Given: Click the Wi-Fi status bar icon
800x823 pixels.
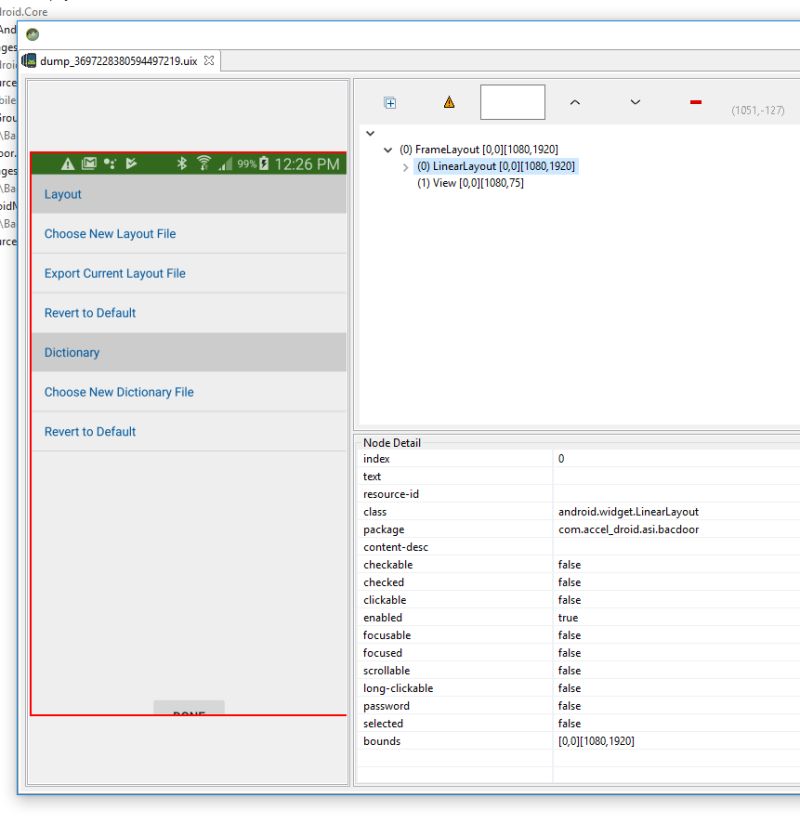Looking at the screenshot, I should [204, 164].
